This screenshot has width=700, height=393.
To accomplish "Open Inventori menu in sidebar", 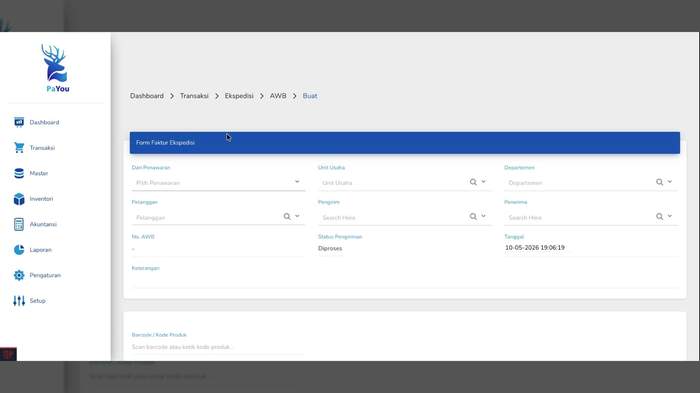I will pyautogui.click(x=41, y=199).
